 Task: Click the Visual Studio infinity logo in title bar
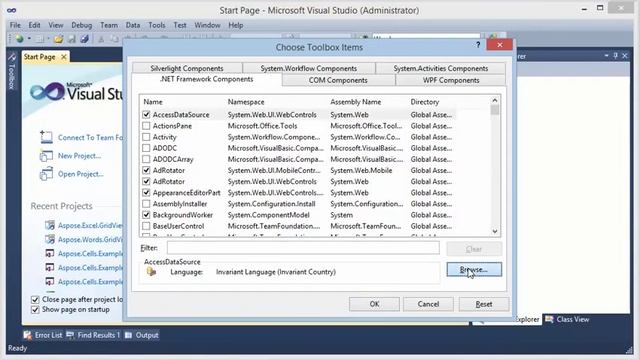(x=11, y=11)
